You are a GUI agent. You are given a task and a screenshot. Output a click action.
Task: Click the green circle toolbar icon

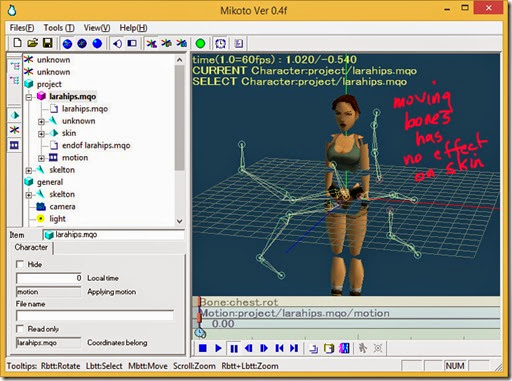click(200, 43)
